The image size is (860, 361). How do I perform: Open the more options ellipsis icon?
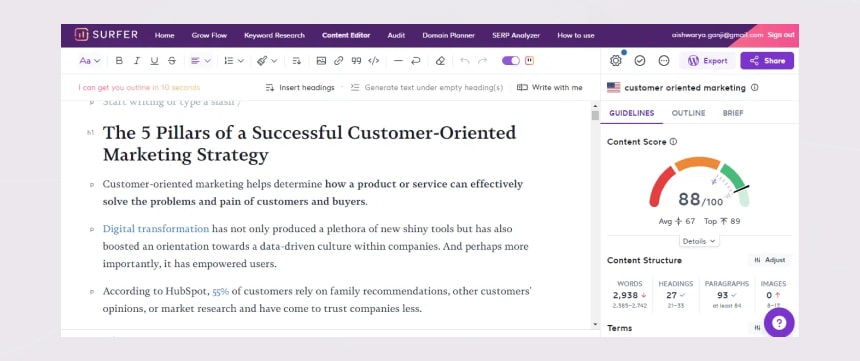(x=664, y=61)
